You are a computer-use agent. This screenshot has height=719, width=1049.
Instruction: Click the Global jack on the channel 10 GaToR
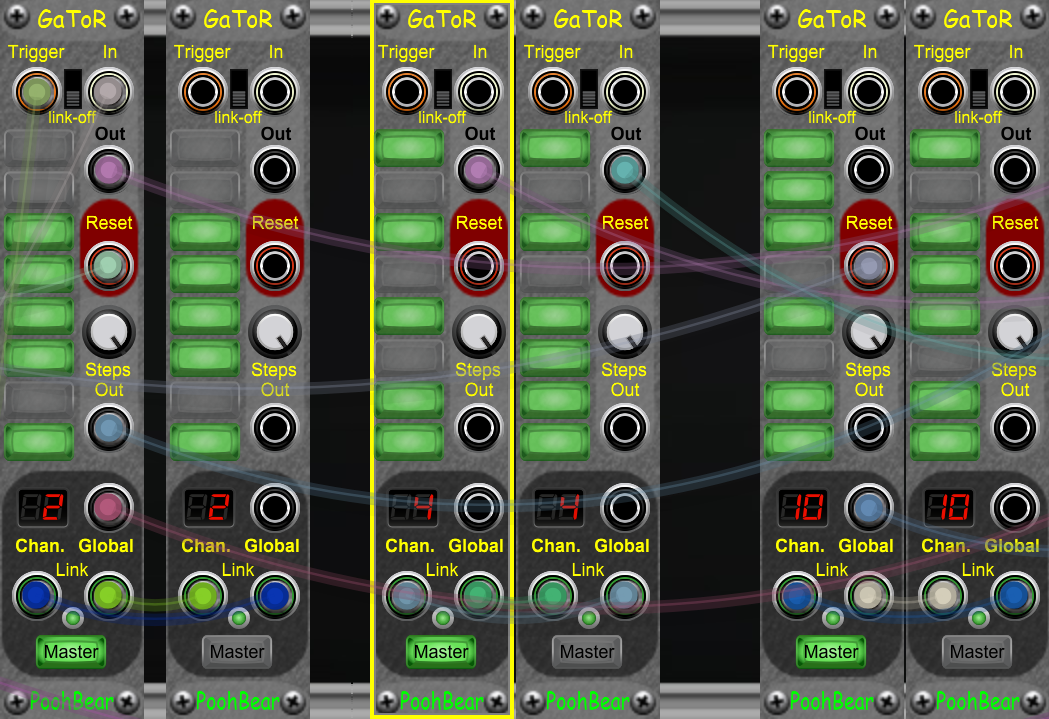click(868, 507)
